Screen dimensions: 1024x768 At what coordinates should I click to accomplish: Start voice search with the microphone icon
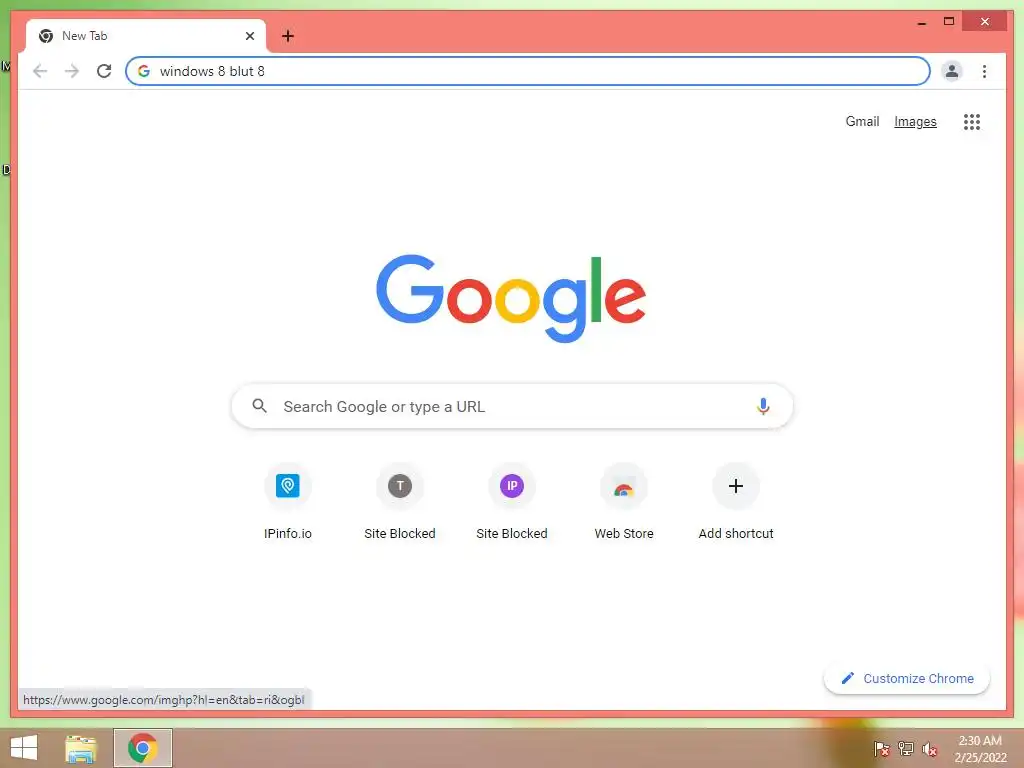(763, 406)
